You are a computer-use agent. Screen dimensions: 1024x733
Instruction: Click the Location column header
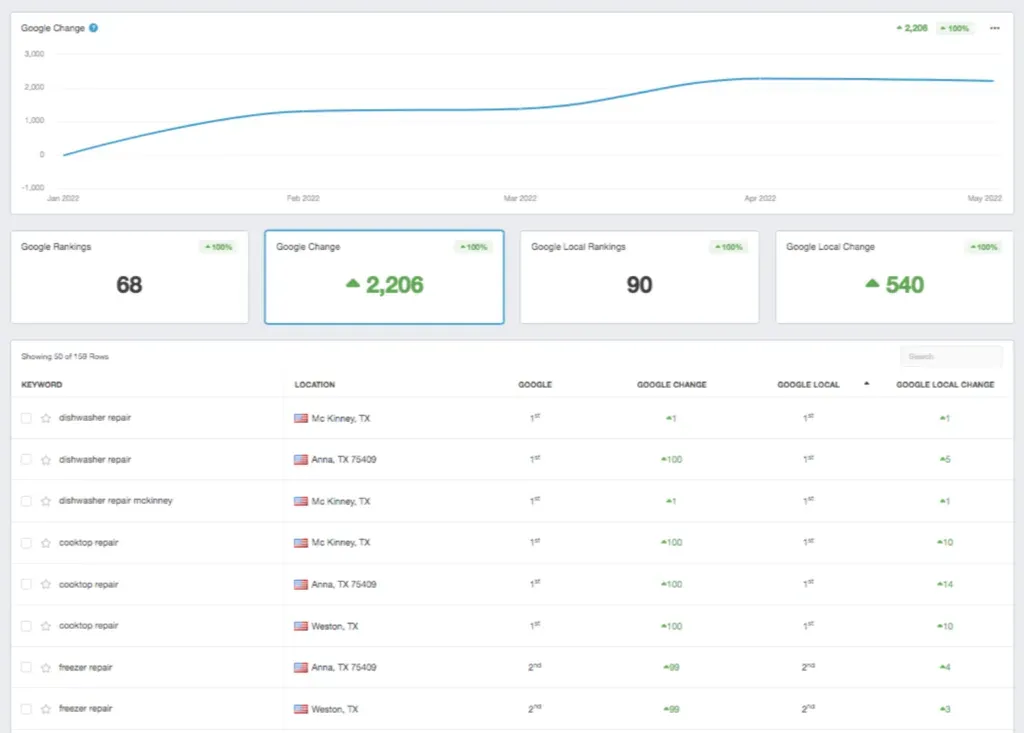(x=314, y=384)
